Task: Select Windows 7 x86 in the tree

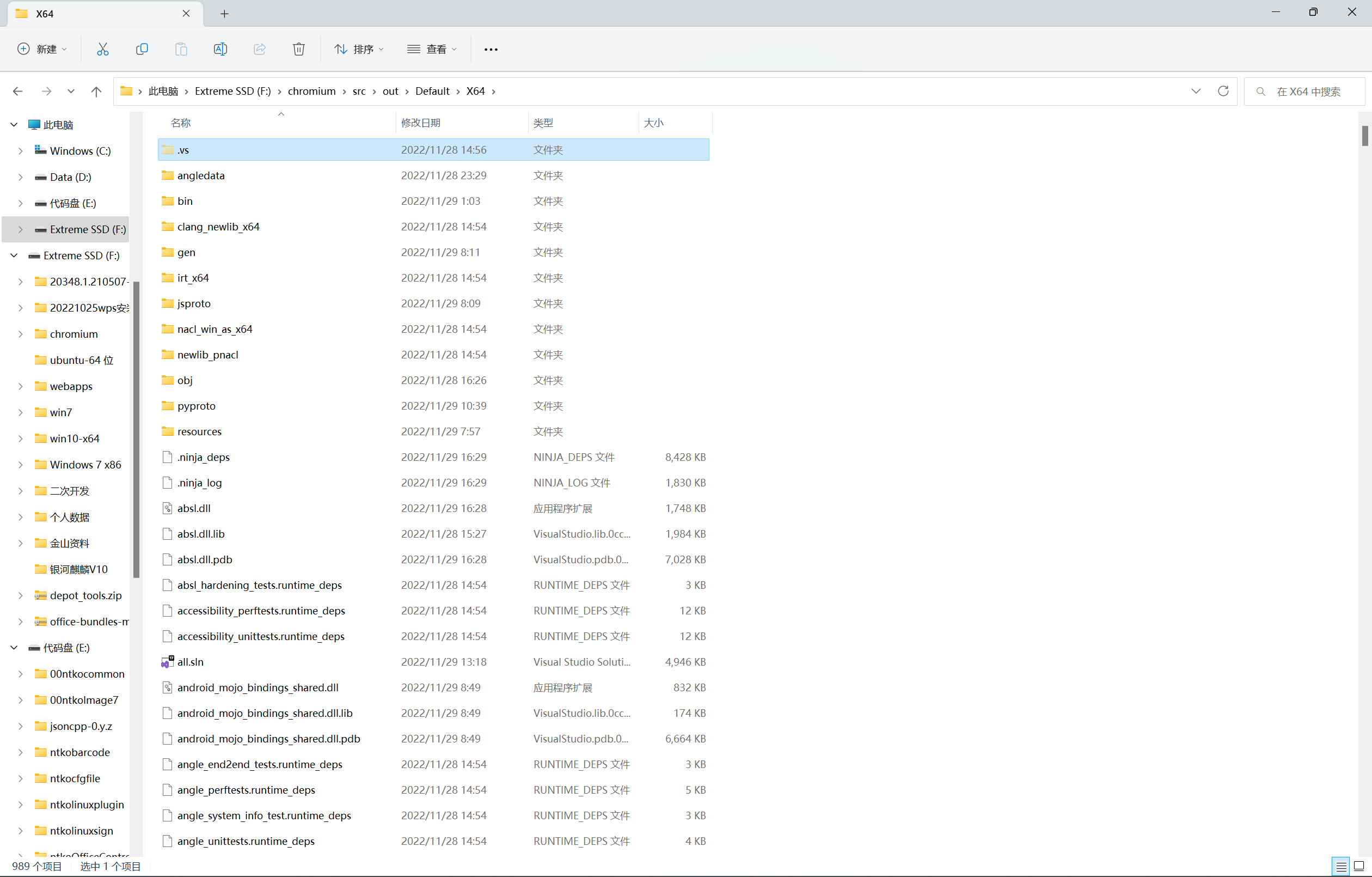Action: click(x=85, y=465)
